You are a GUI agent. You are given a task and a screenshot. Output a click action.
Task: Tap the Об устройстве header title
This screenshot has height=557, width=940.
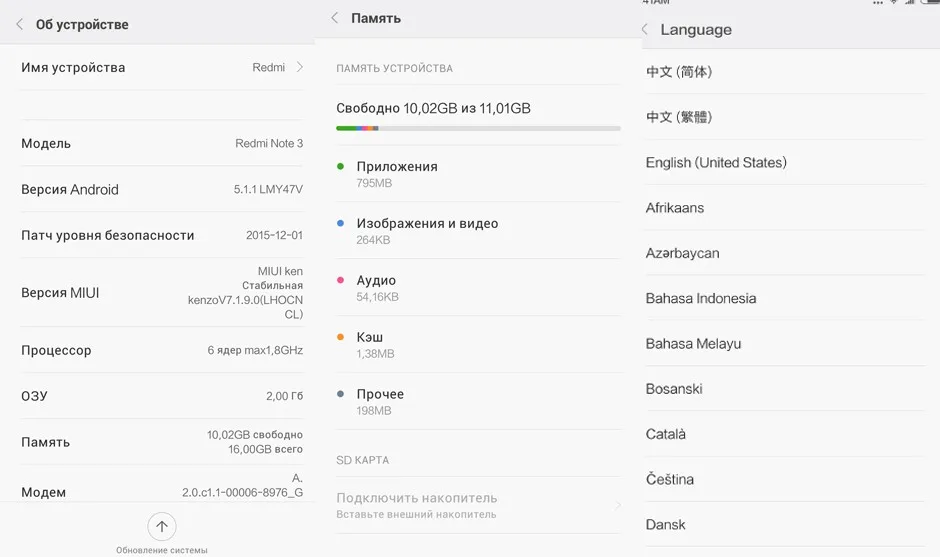click(82, 25)
